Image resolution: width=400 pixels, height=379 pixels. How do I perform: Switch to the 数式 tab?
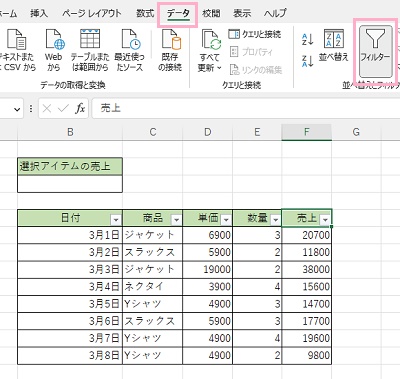pyautogui.click(x=145, y=13)
